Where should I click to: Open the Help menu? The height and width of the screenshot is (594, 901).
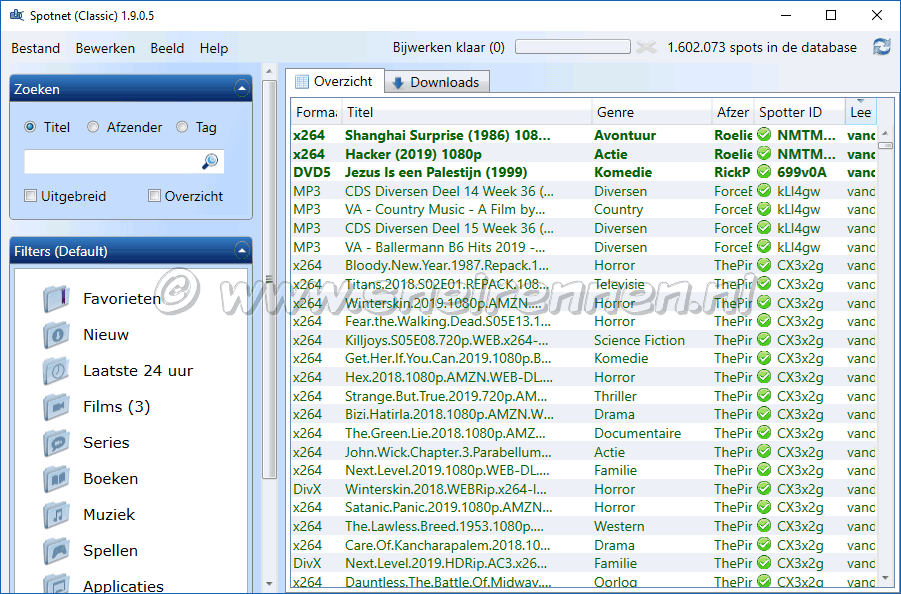(x=214, y=48)
